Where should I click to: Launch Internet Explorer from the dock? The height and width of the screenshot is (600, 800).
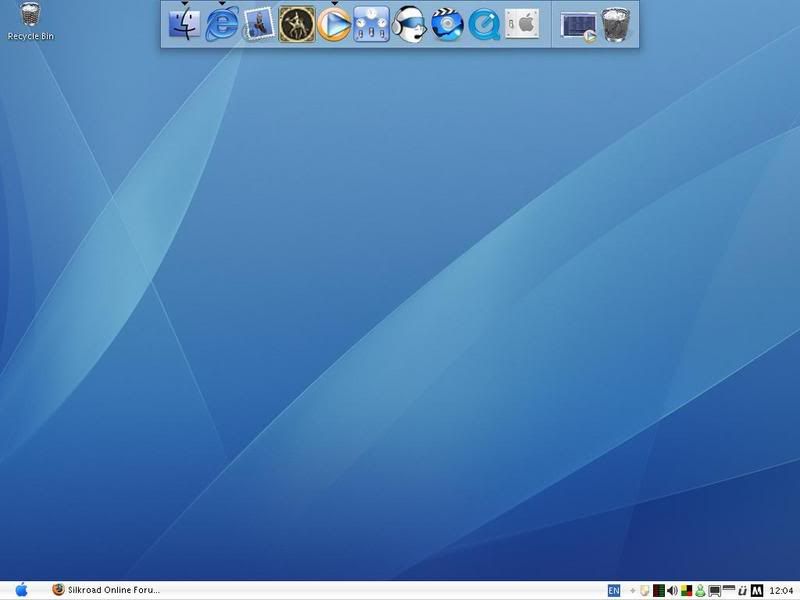(x=222, y=24)
